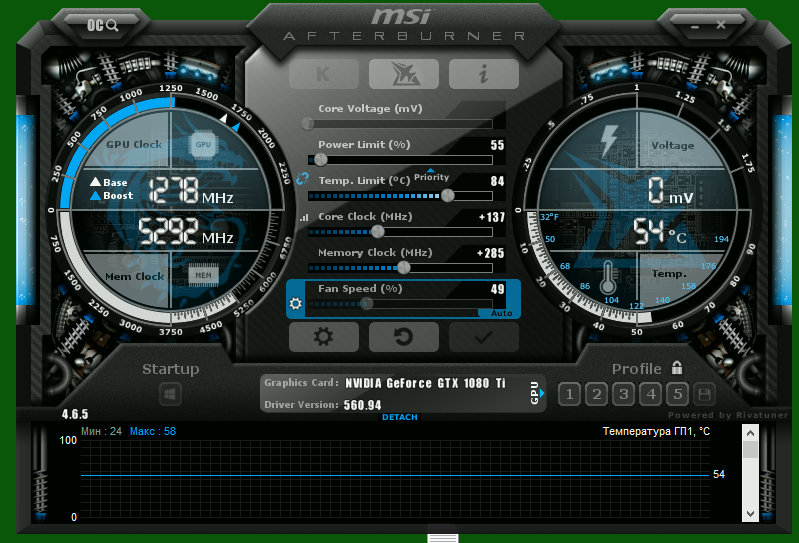Viewport: 799px width, 543px height.
Task: Click the GPU chip icon in clock gauge
Action: click(203, 145)
